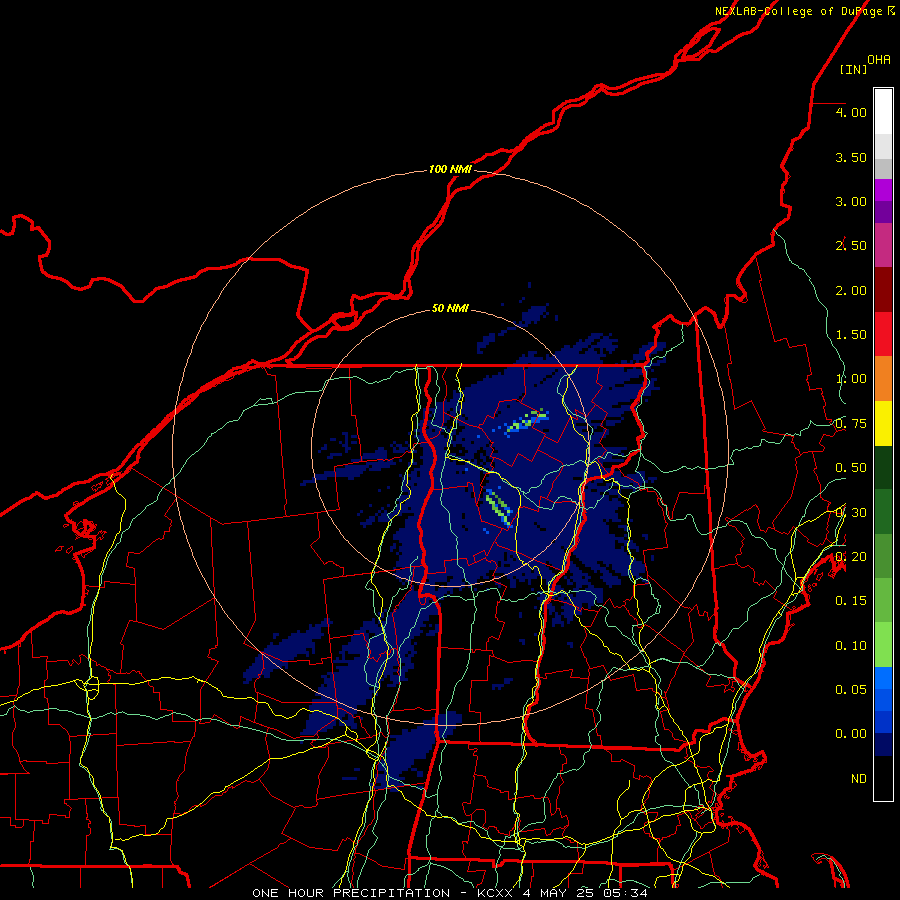Select the black ND swatch in legend
The height and width of the screenshot is (900, 900).
coord(883,778)
